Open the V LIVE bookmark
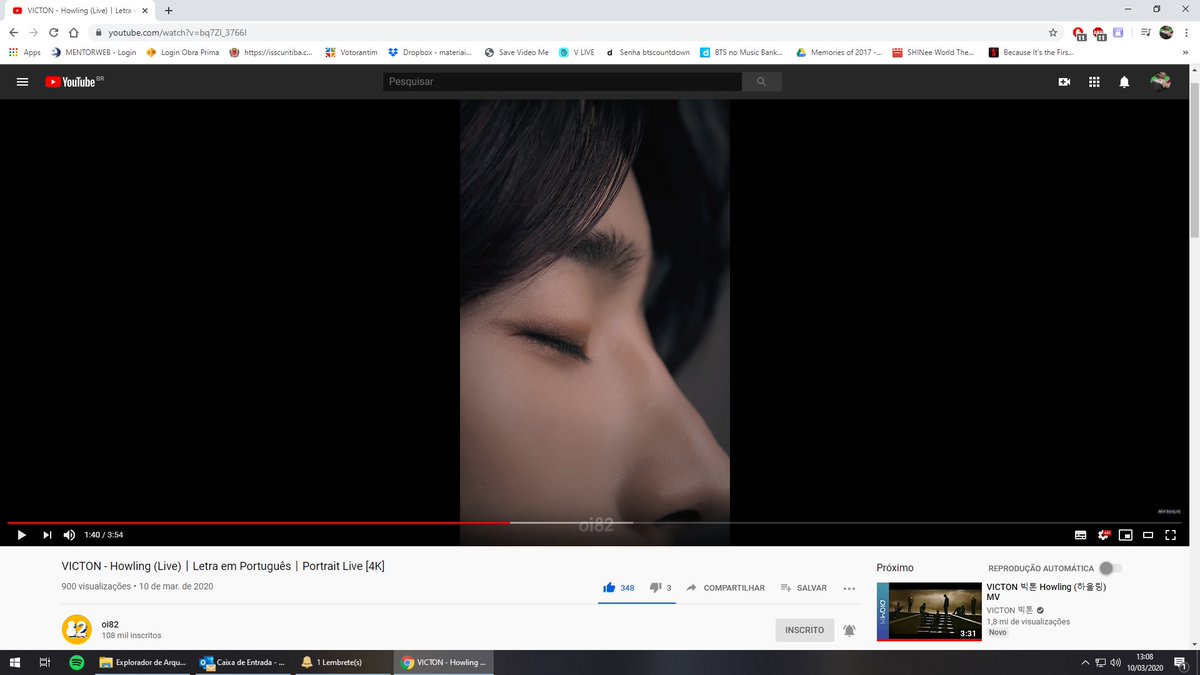This screenshot has height=675, width=1200. [577, 52]
